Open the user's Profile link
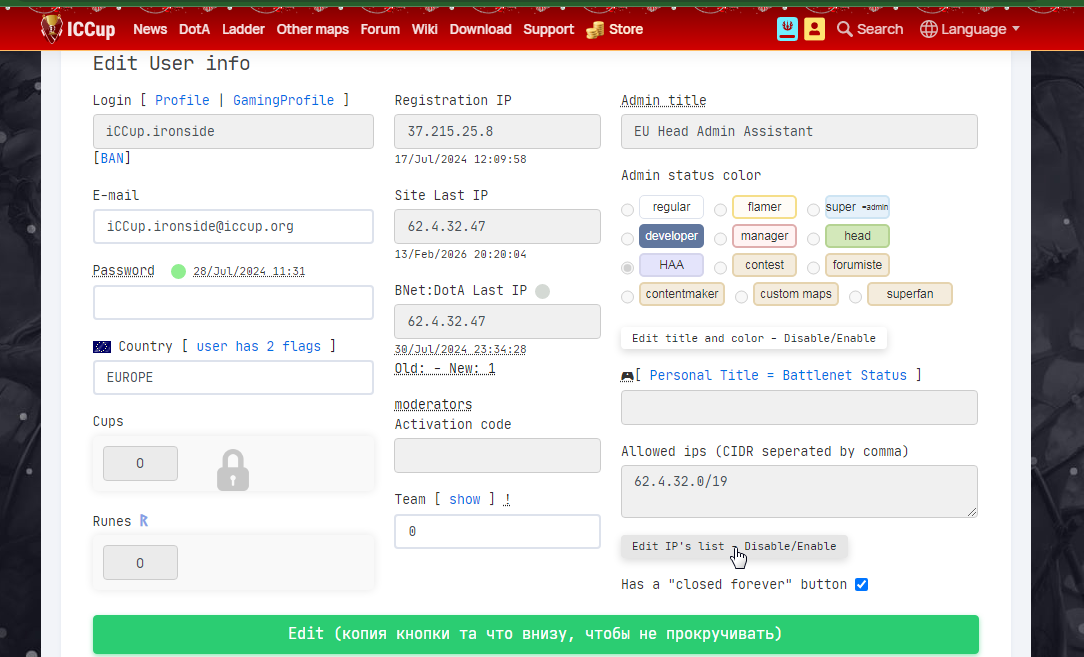Viewport: 1084px width, 657px height. coord(182,100)
